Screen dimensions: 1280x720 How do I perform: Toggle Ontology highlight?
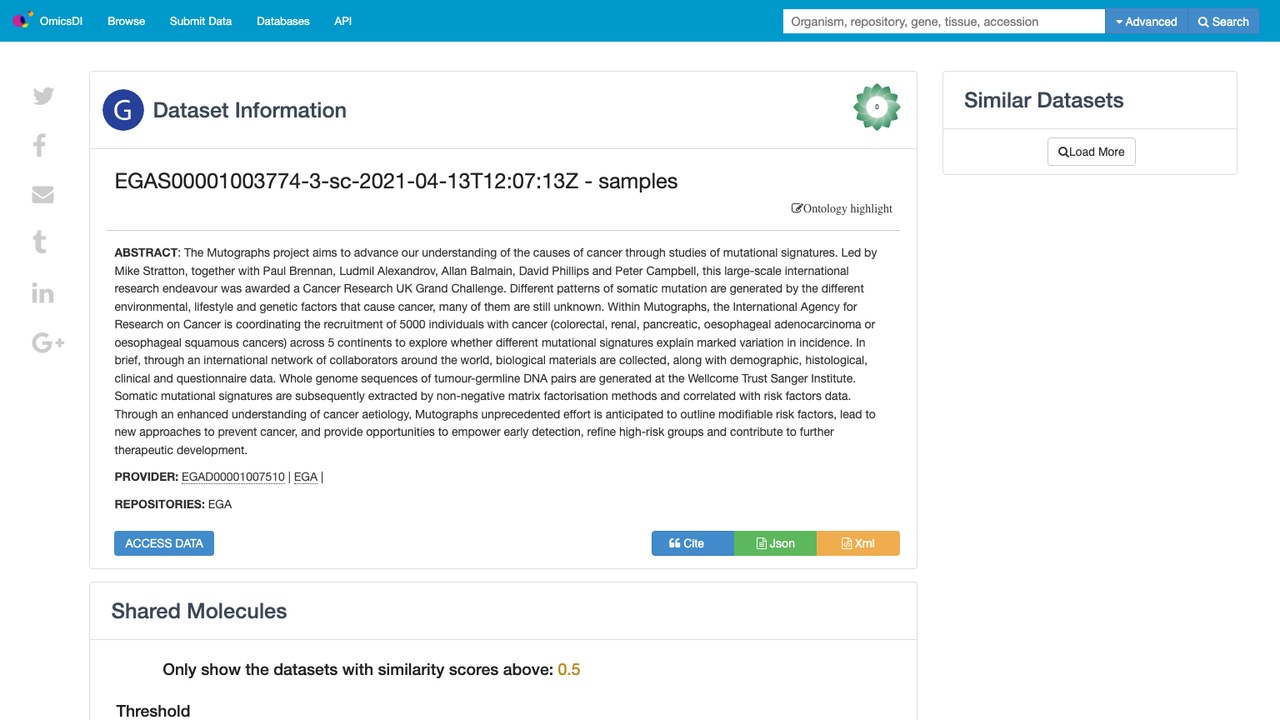[x=842, y=208]
